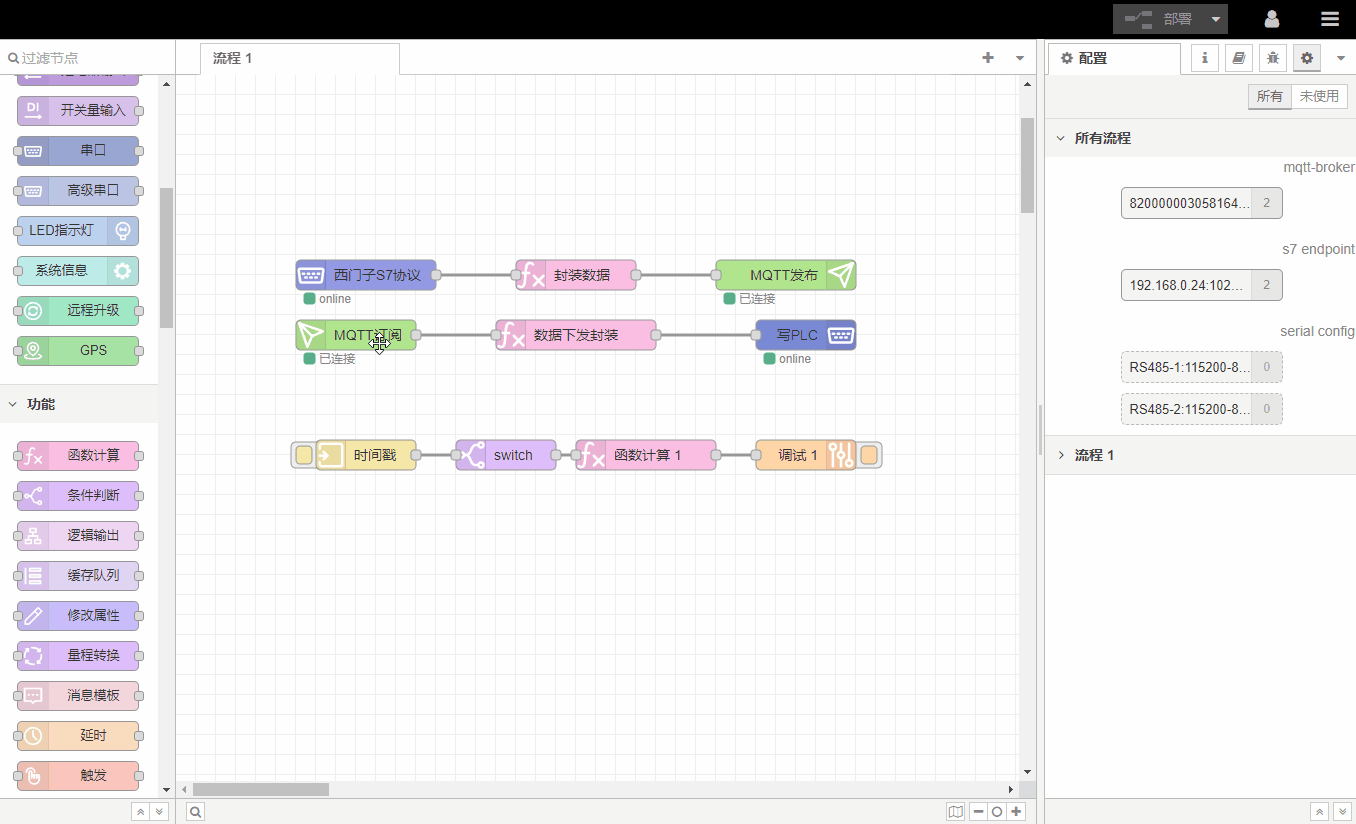
Task: Click the search flows magnifier icon
Action: (x=196, y=812)
